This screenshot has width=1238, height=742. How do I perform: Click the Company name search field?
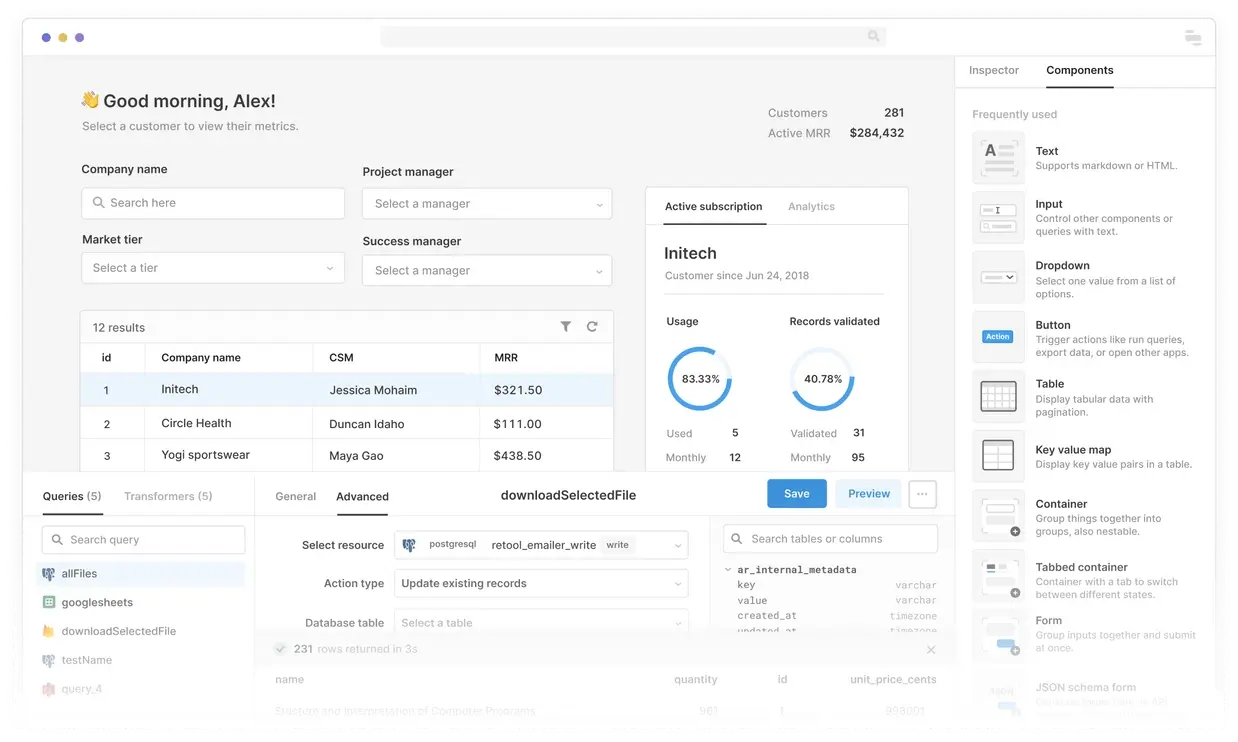213,203
